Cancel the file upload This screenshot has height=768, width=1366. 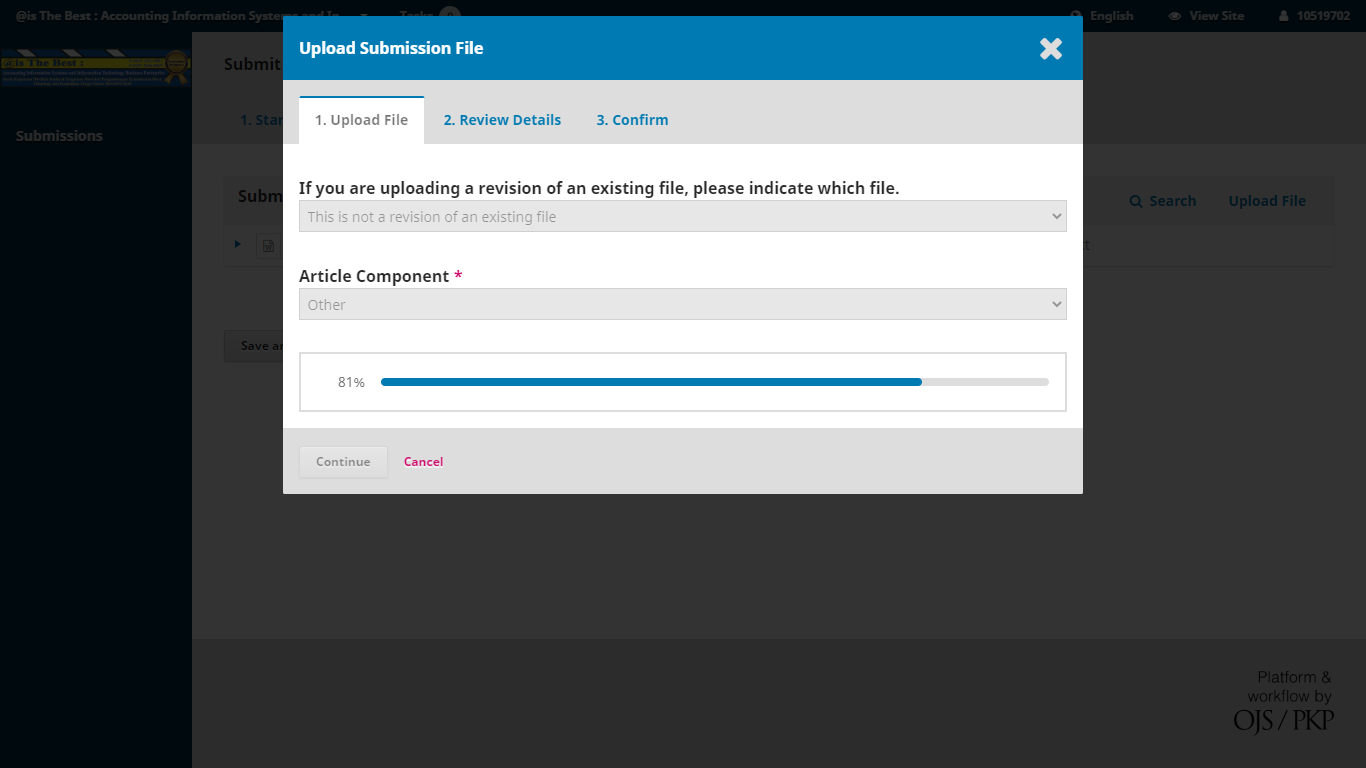tap(423, 462)
